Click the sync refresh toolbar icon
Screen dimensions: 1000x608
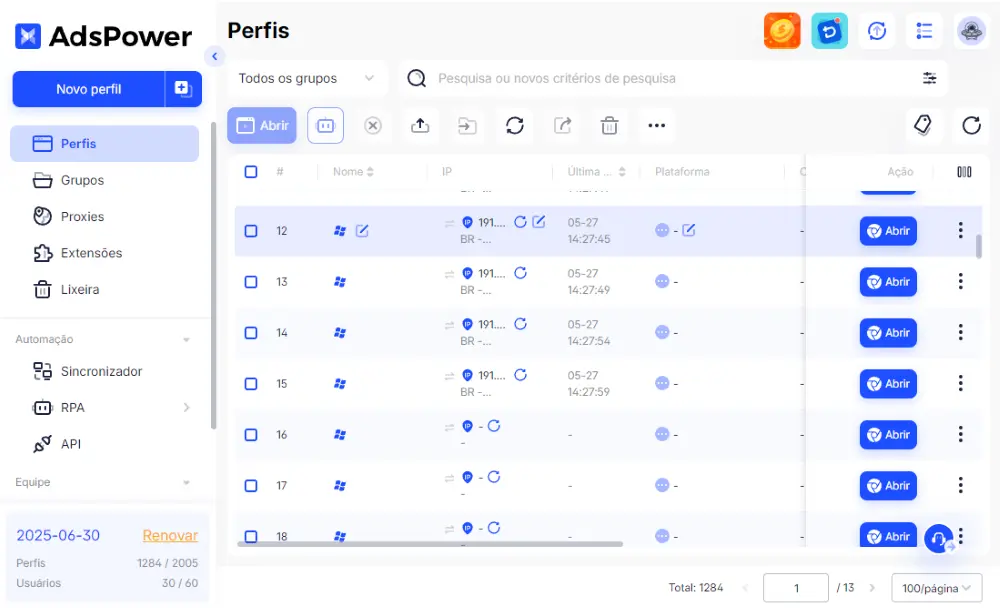(x=515, y=126)
